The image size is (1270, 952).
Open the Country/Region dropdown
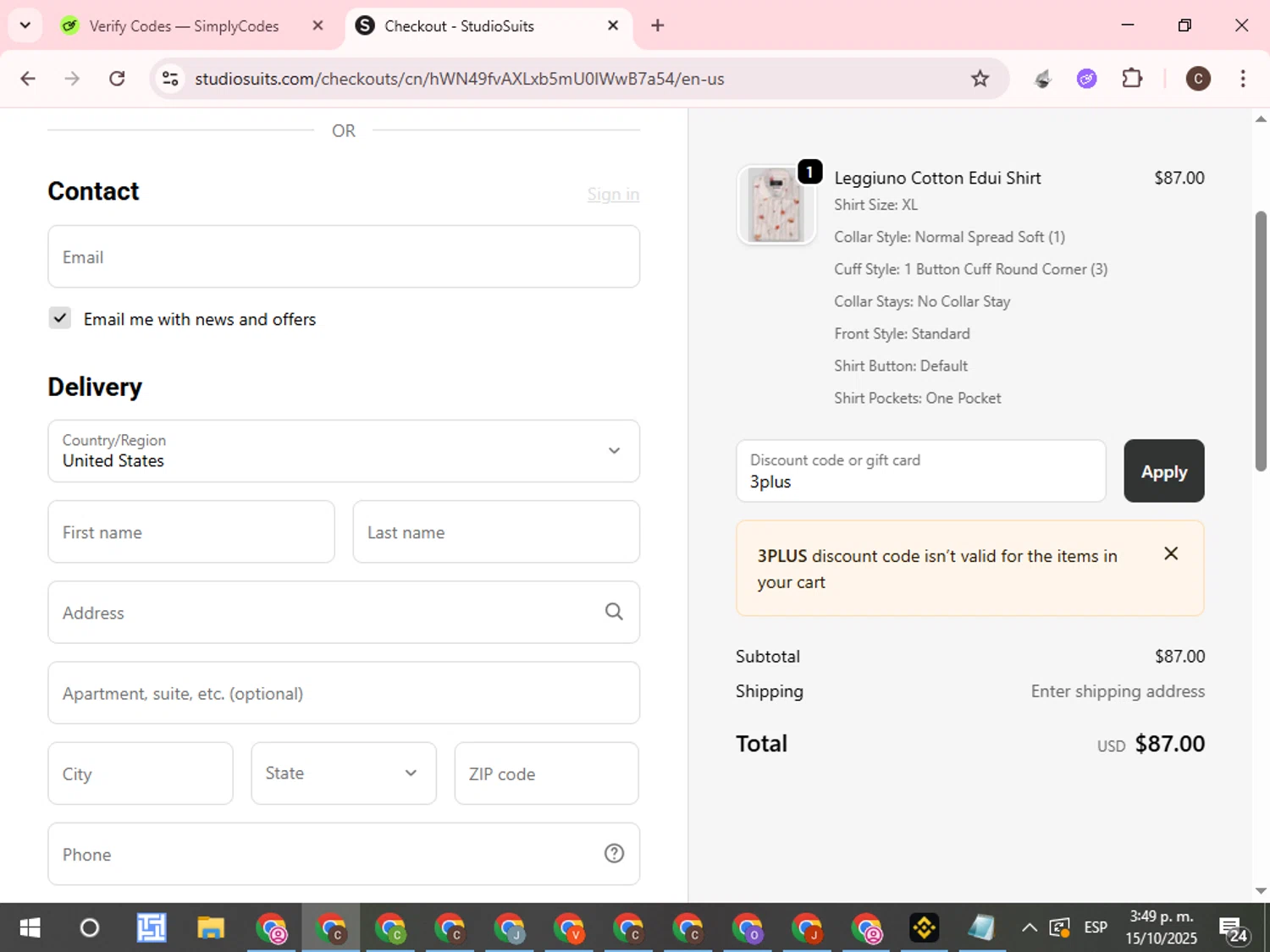pos(344,451)
